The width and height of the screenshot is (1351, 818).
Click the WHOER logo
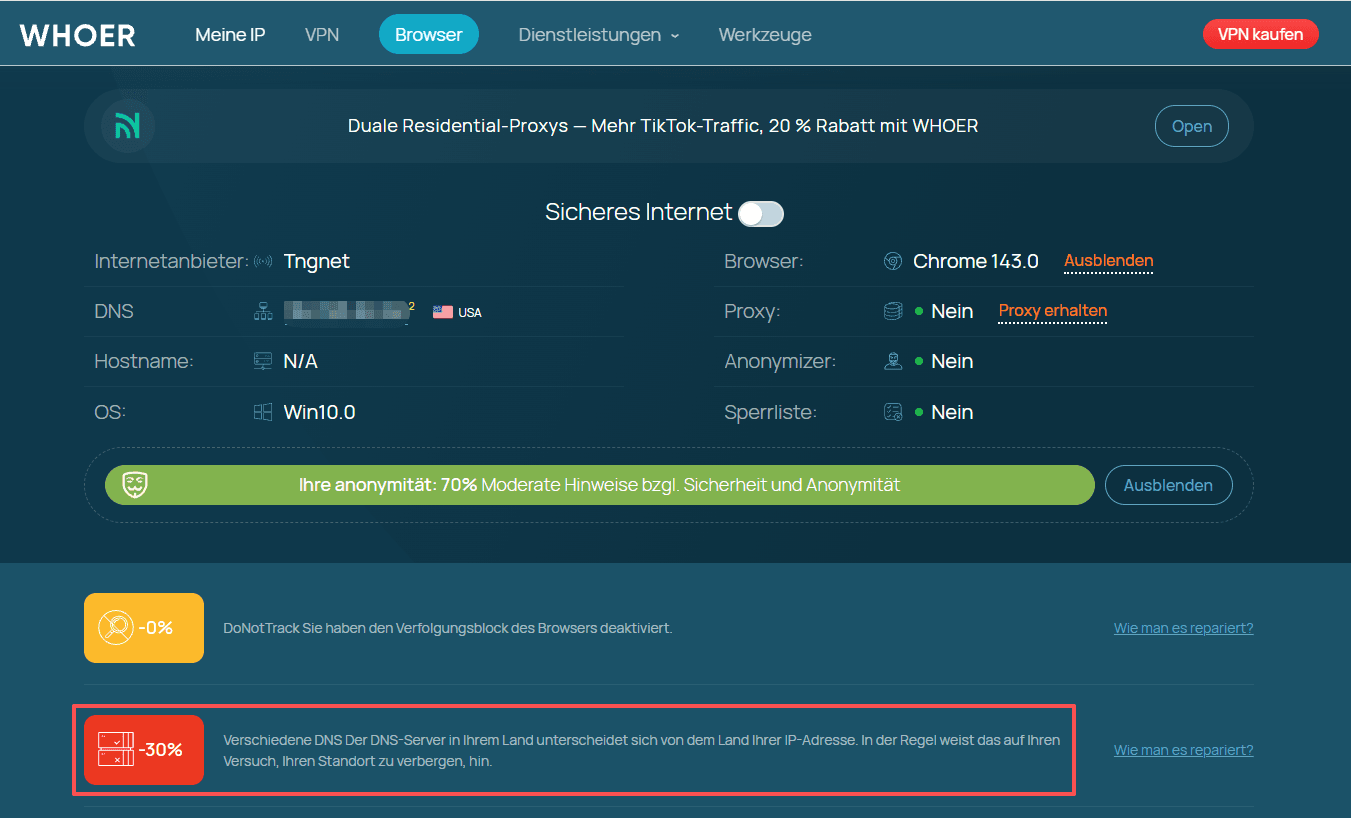pos(78,35)
